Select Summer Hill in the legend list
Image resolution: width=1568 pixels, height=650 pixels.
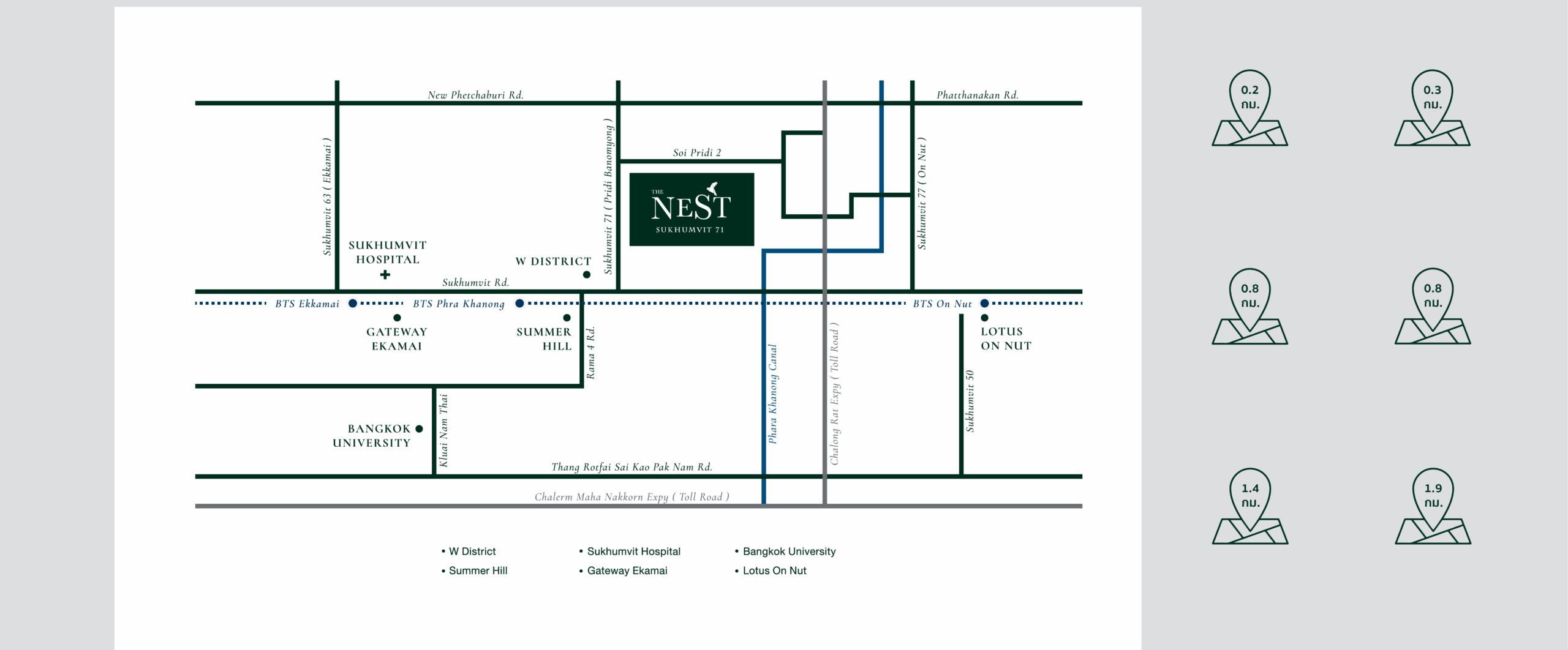(478, 570)
